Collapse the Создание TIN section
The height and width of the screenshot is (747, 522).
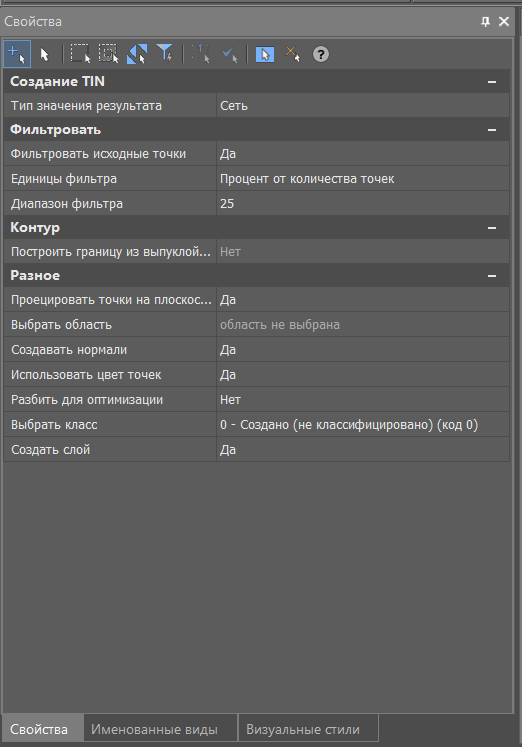492,82
